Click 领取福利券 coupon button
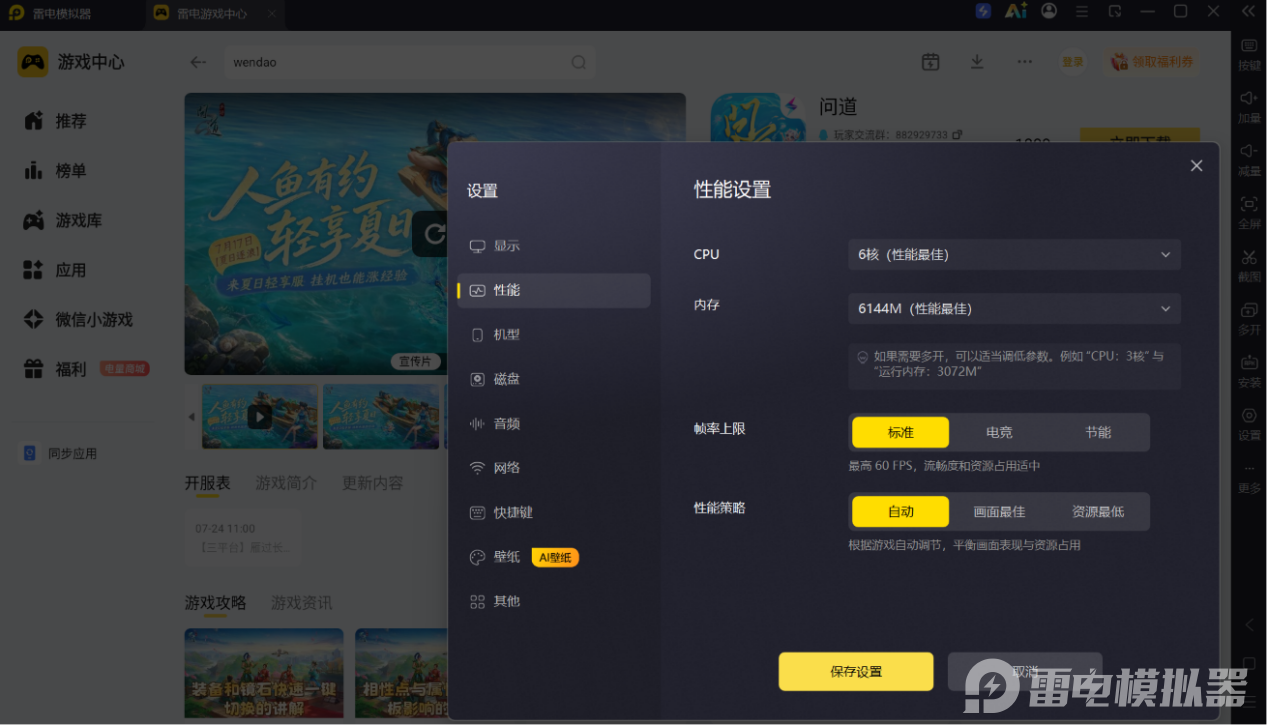Screen dimensions: 1267x725 point(1153,62)
